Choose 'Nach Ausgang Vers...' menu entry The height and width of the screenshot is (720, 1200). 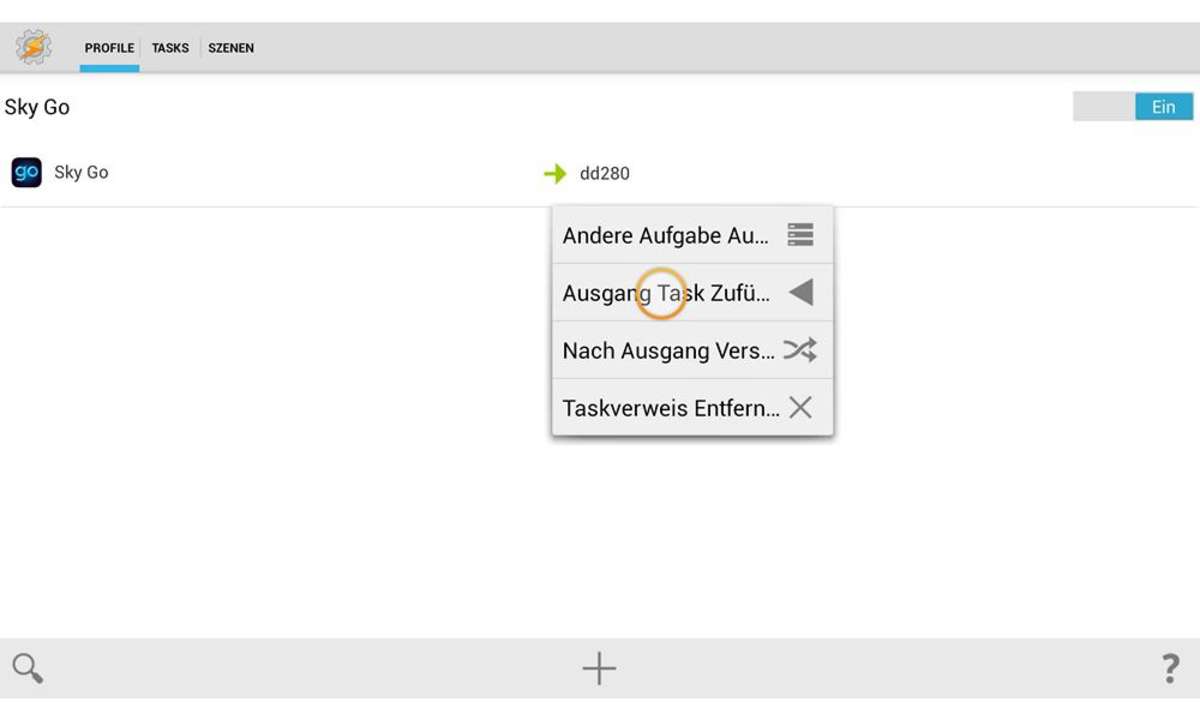point(692,350)
